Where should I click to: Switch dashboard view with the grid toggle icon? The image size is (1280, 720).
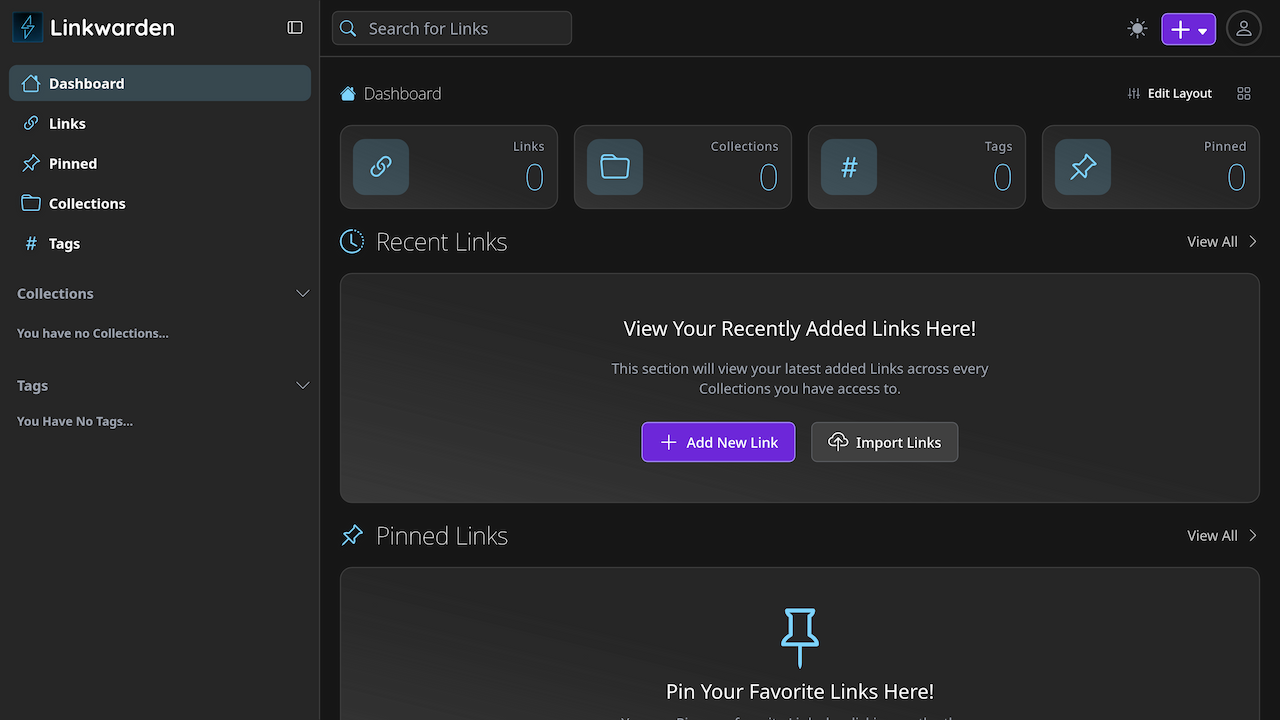[x=1243, y=93]
